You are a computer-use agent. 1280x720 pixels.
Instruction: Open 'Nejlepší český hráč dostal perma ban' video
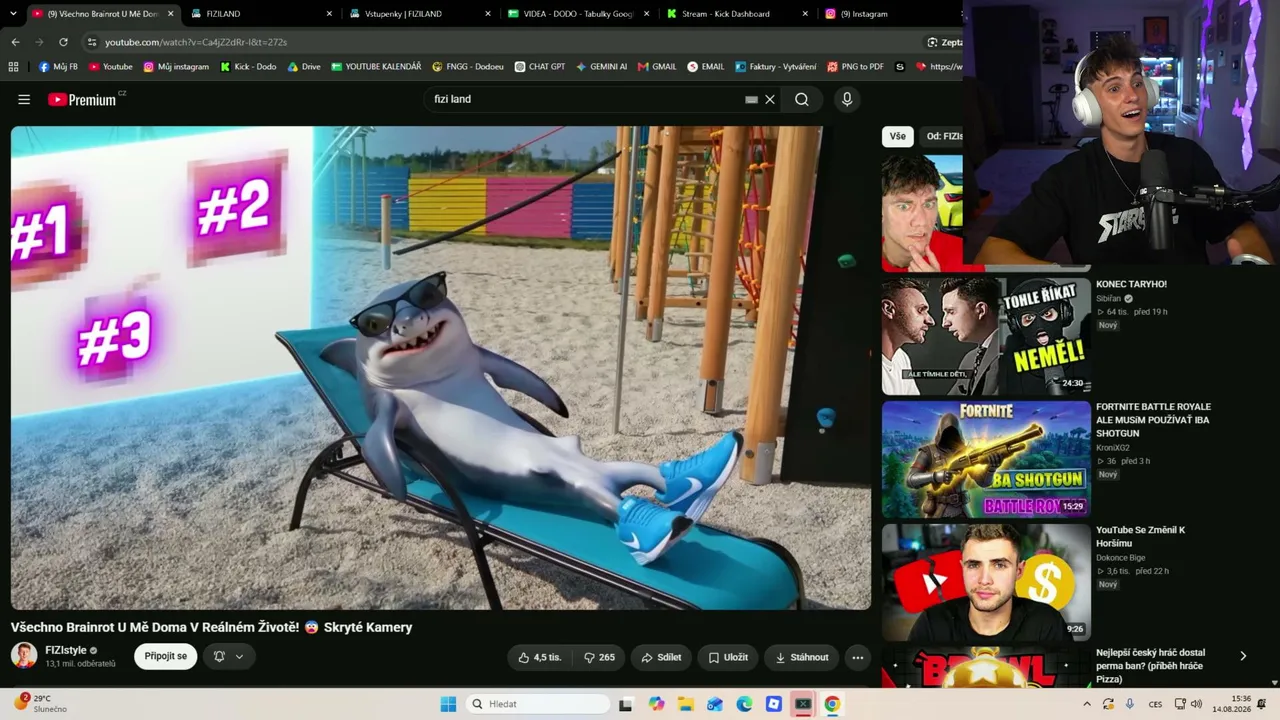click(1150, 666)
